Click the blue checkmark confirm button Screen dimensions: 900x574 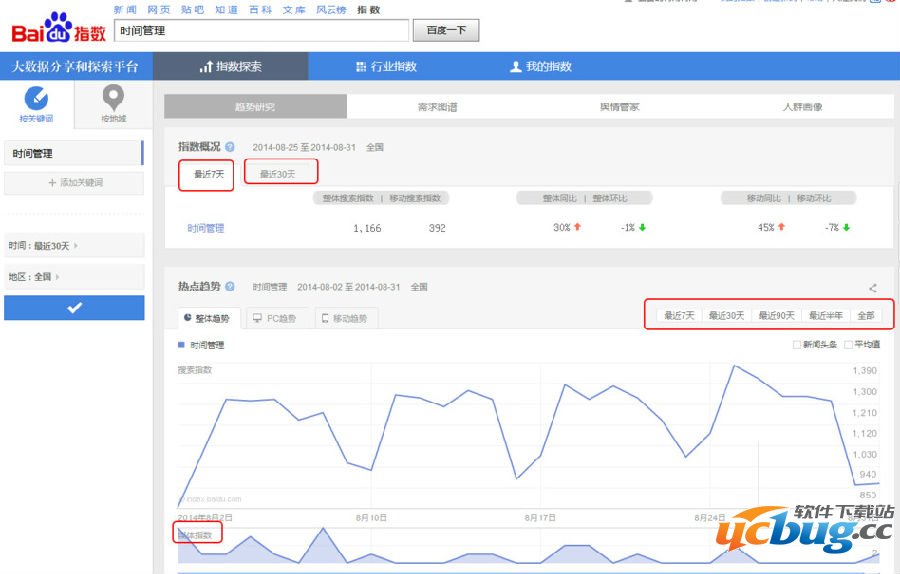coord(74,308)
